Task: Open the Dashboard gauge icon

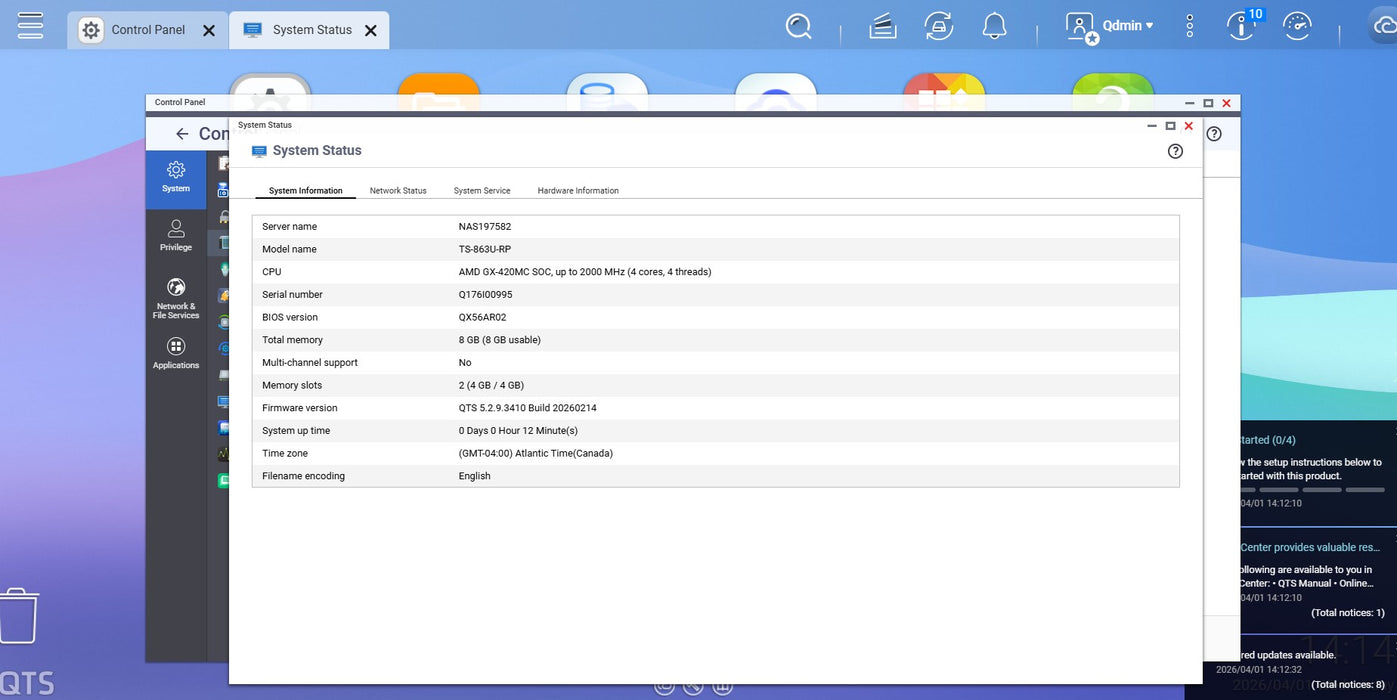Action: coord(1297,26)
